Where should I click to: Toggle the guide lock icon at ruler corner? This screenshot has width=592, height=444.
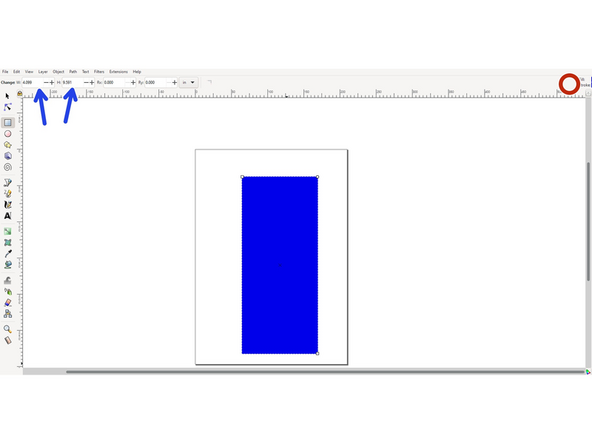point(20,93)
